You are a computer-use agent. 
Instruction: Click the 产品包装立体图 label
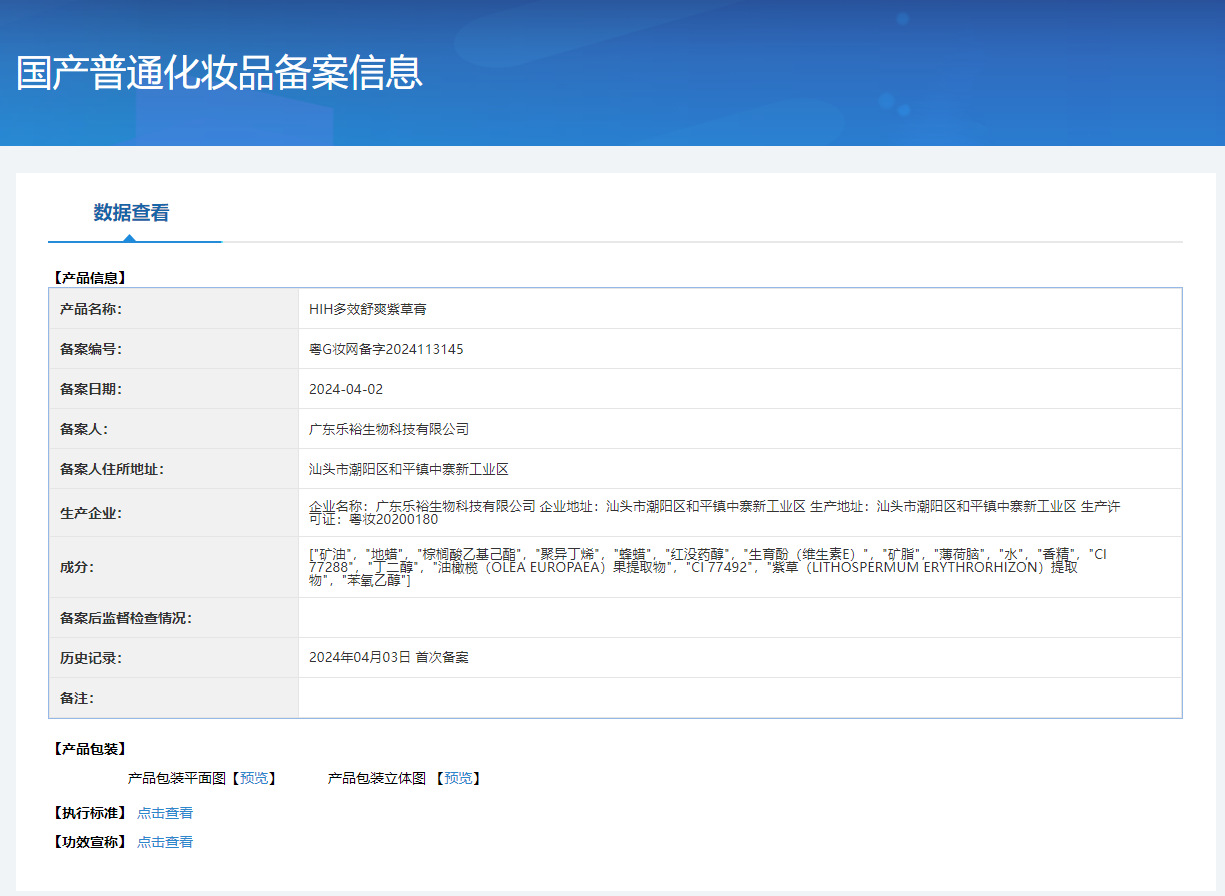pyautogui.click(x=377, y=778)
